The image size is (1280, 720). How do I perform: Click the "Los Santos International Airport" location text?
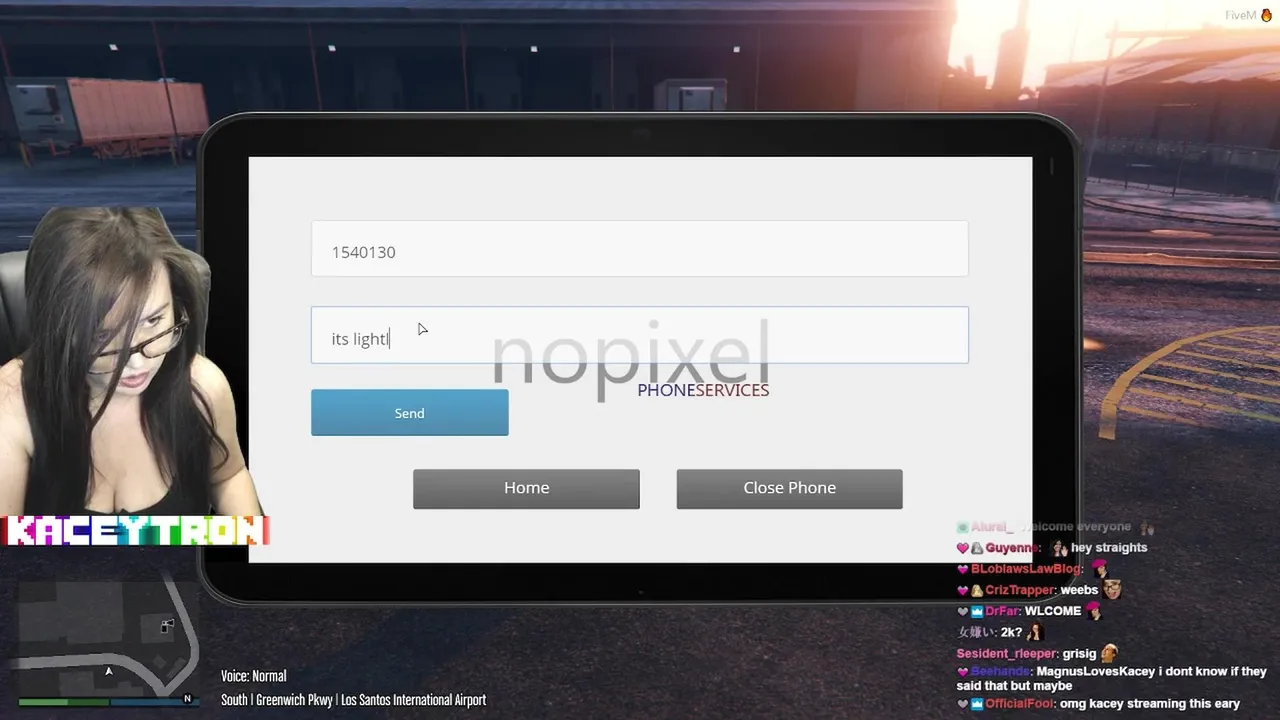pos(413,700)
